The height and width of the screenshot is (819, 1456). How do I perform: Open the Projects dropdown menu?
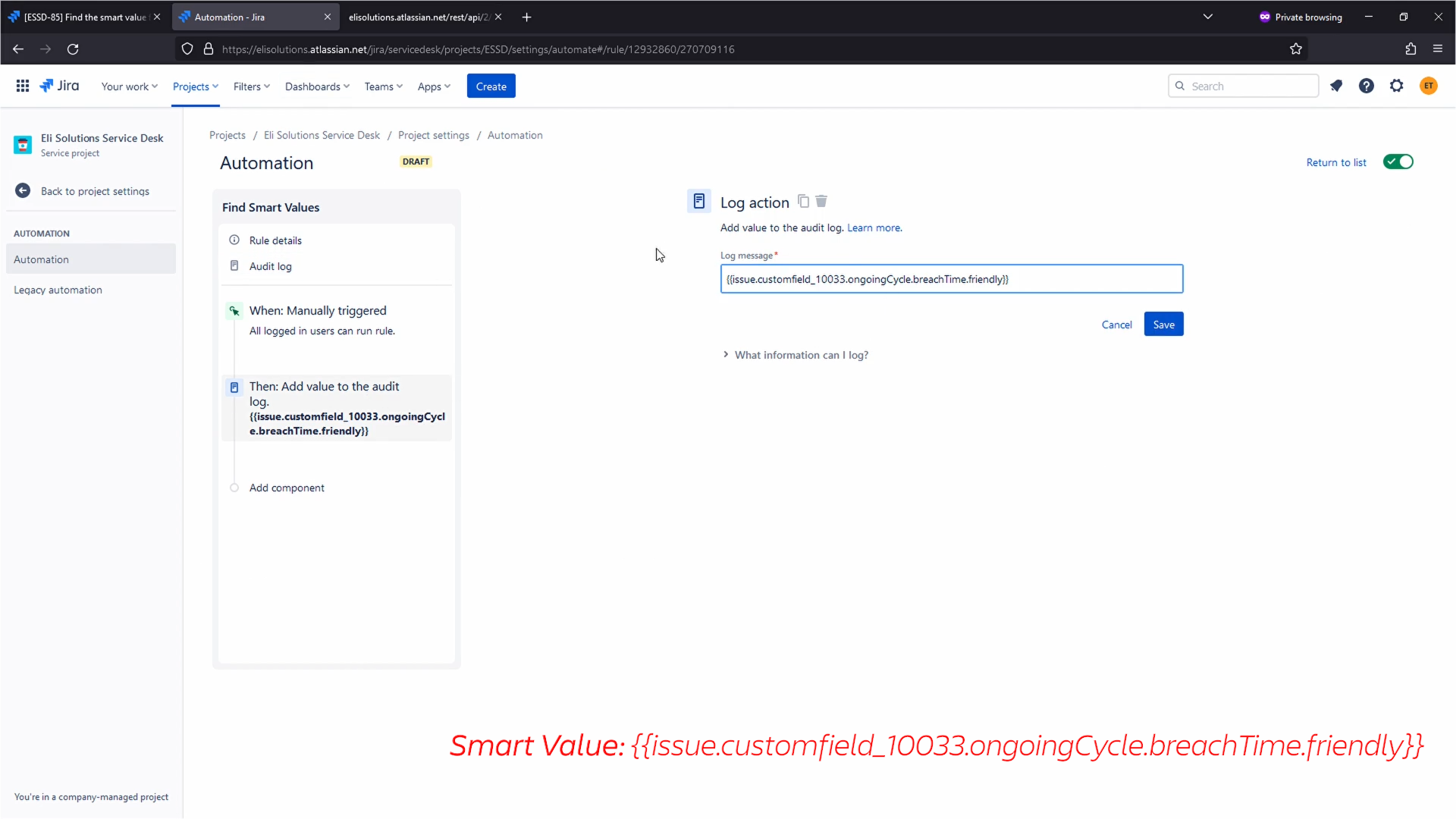pyautogui.click(x=196, y=86)
